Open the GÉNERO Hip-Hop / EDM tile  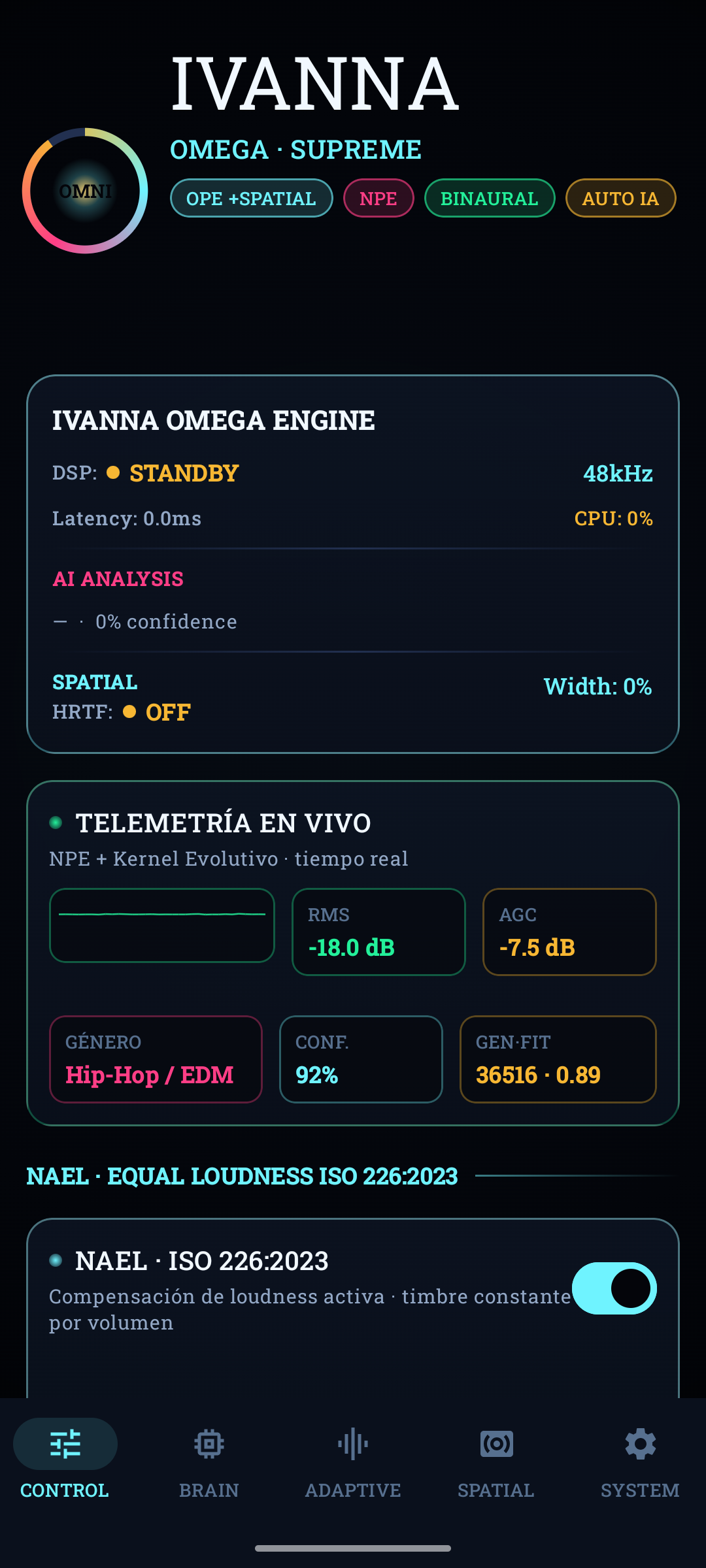[156, 1059]
